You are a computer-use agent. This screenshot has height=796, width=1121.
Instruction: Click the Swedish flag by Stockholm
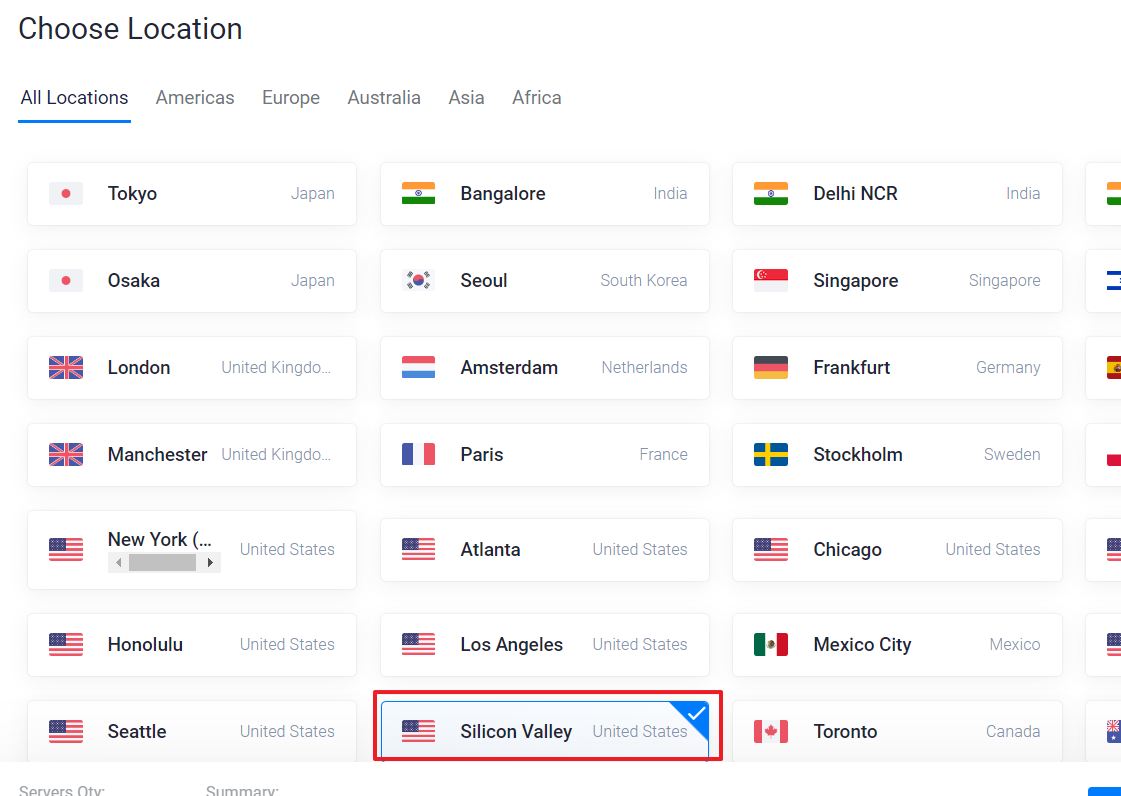(771, 455)
